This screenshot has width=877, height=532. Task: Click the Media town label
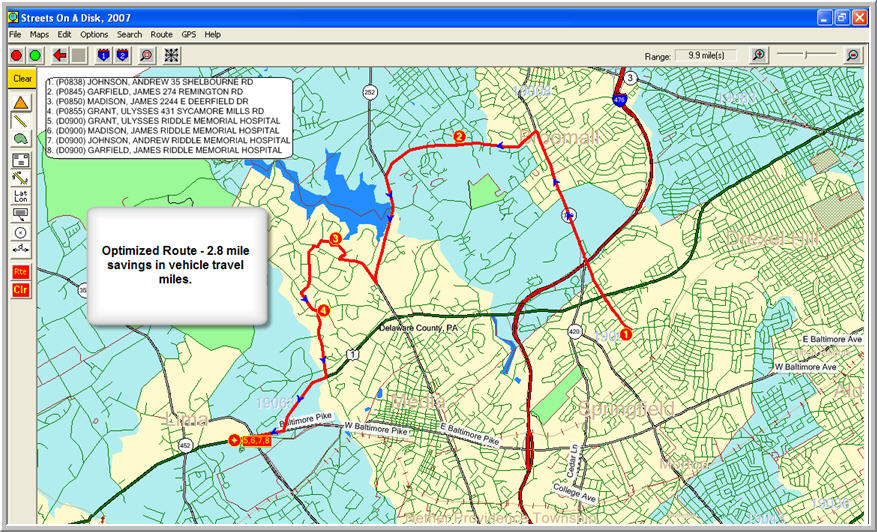point(418,401)
